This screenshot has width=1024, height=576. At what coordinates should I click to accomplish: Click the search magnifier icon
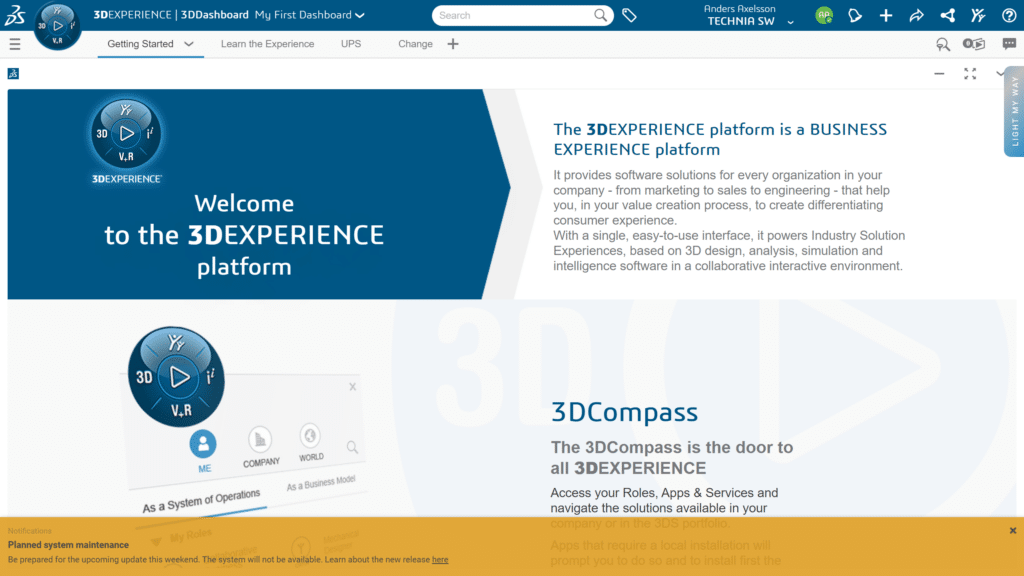600,15
